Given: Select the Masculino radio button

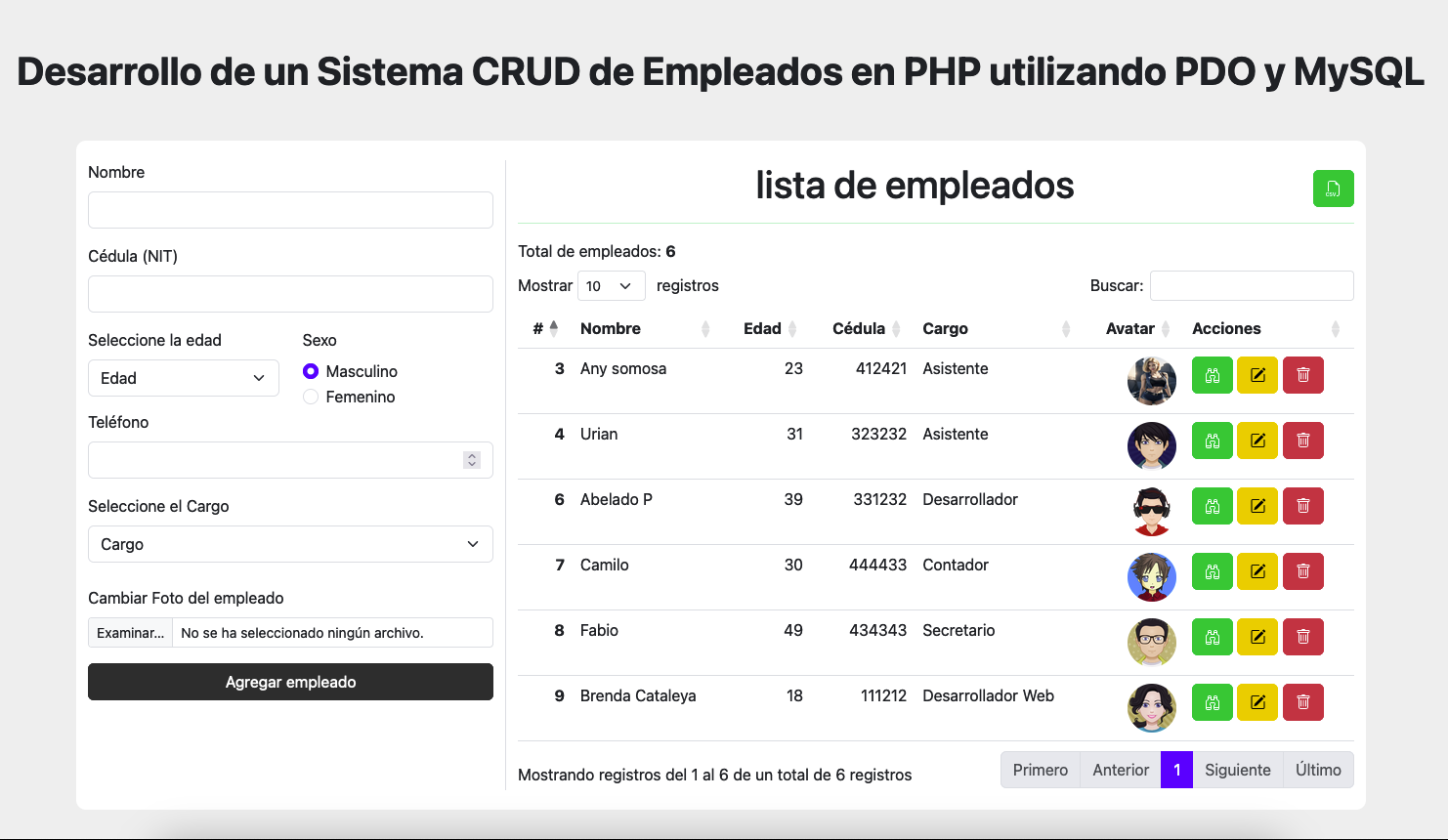Looking at the screenshot, I should 311,371.
